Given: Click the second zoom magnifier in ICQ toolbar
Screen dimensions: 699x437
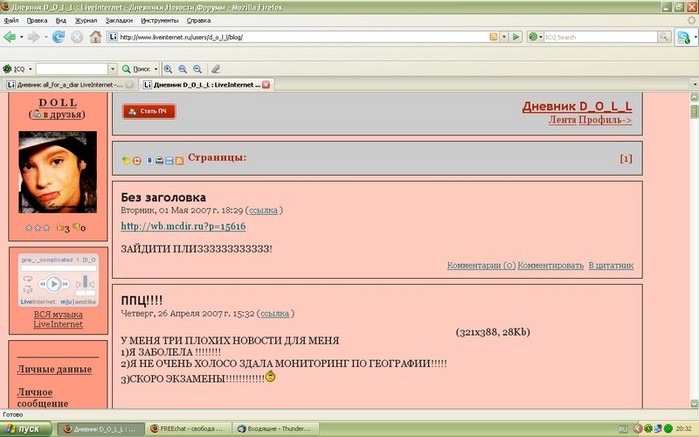Looking at the screenshot, I should (x=182, y=69).
